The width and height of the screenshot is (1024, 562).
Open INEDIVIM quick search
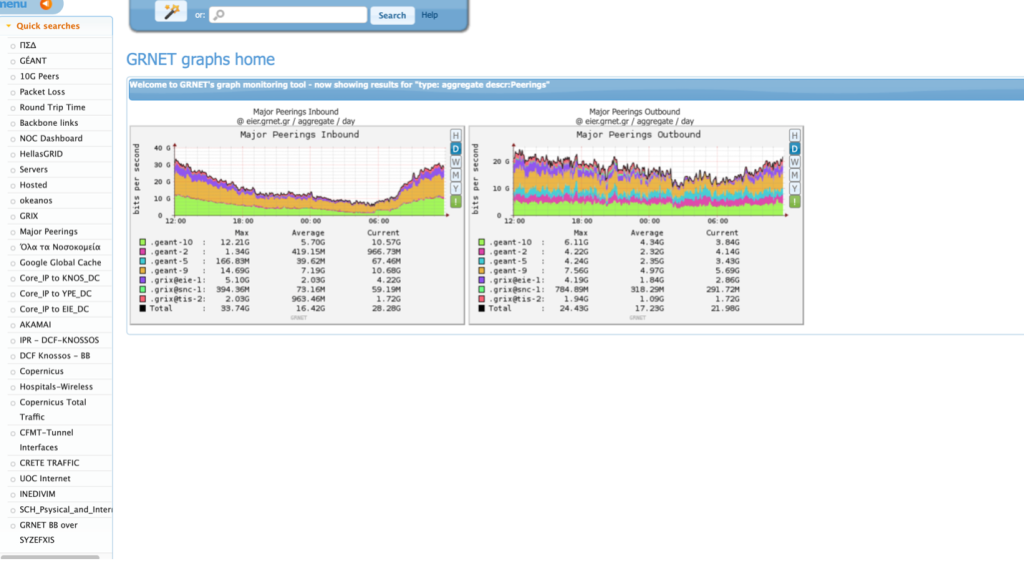(37, 494)
